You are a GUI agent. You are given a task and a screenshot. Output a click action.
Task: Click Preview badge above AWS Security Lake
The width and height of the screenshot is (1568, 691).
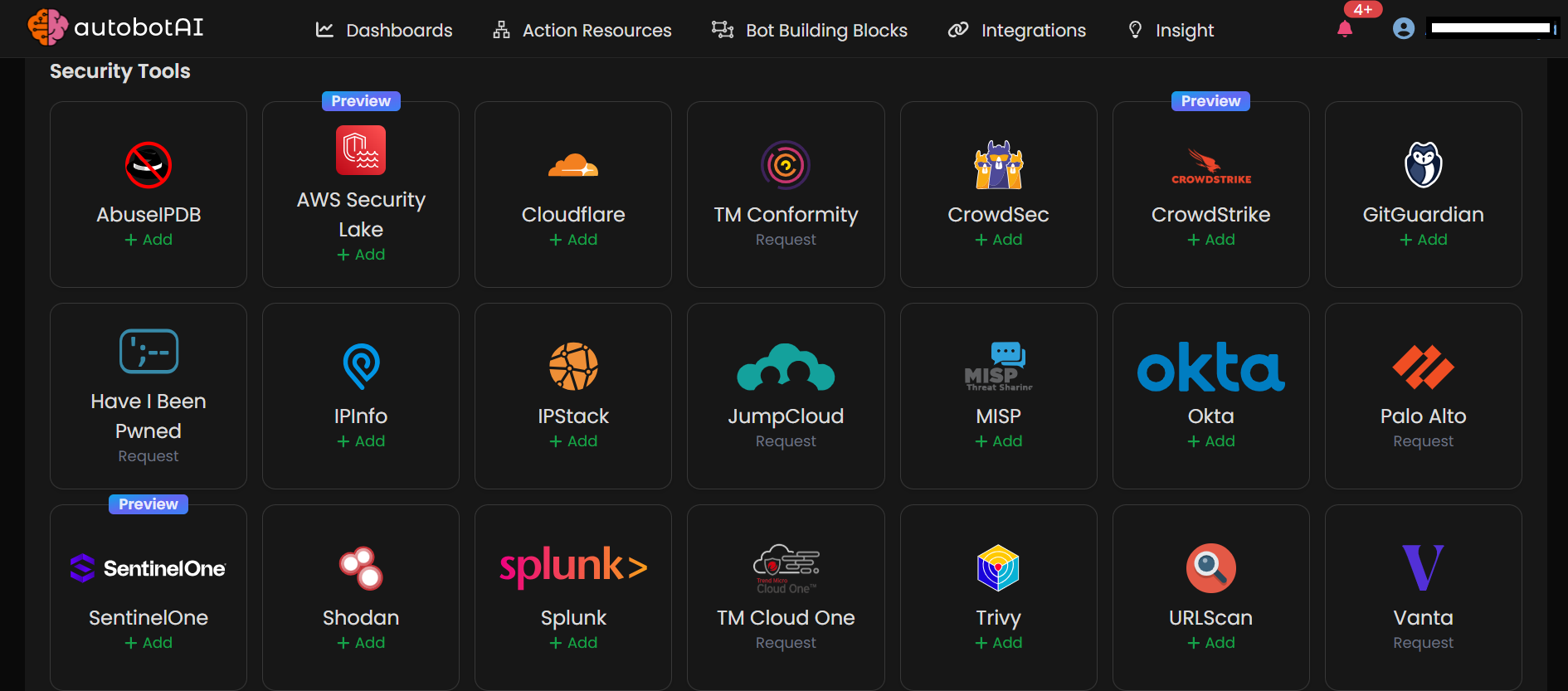tap(361, 101)
